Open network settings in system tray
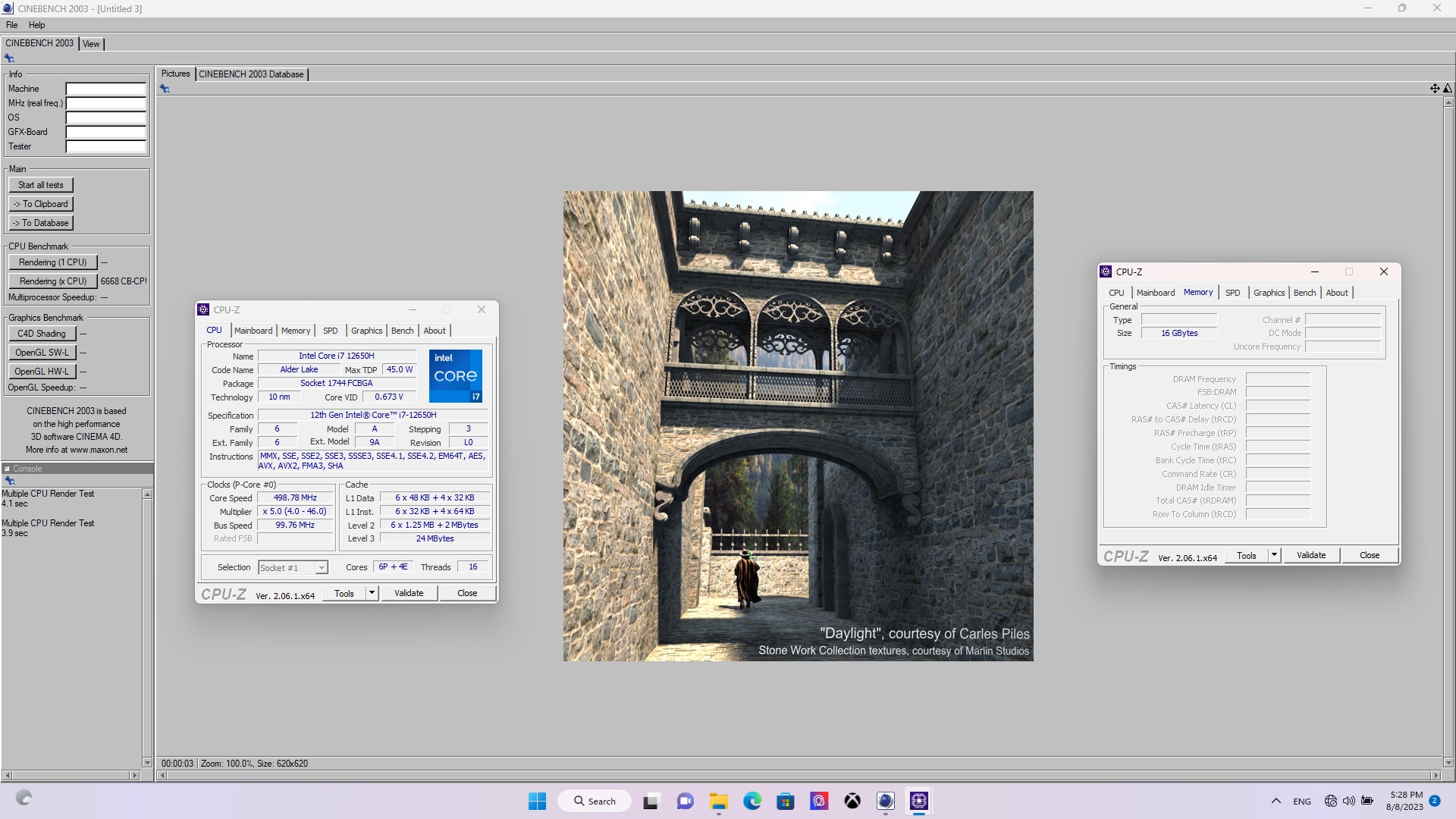Screen dimensions: 1456x819 pyautogui.click(x=1330, y=801)
